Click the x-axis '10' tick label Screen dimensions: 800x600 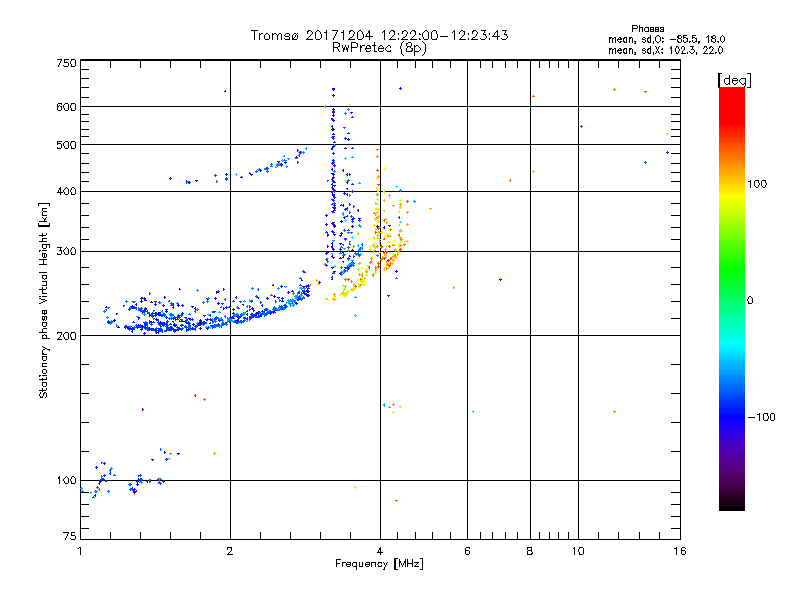(578, 551)
